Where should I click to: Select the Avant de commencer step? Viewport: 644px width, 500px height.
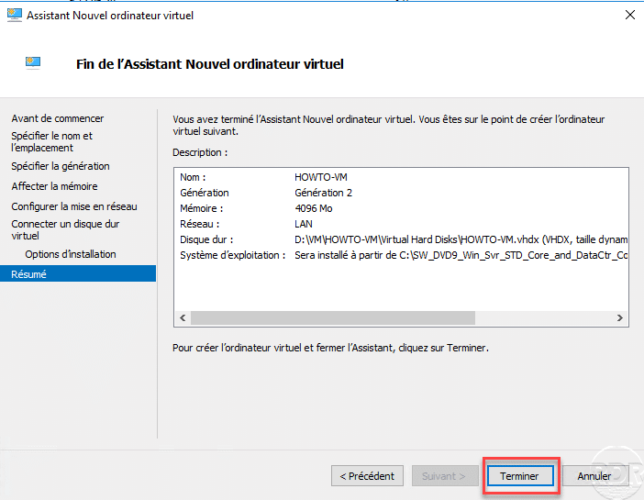58,118
